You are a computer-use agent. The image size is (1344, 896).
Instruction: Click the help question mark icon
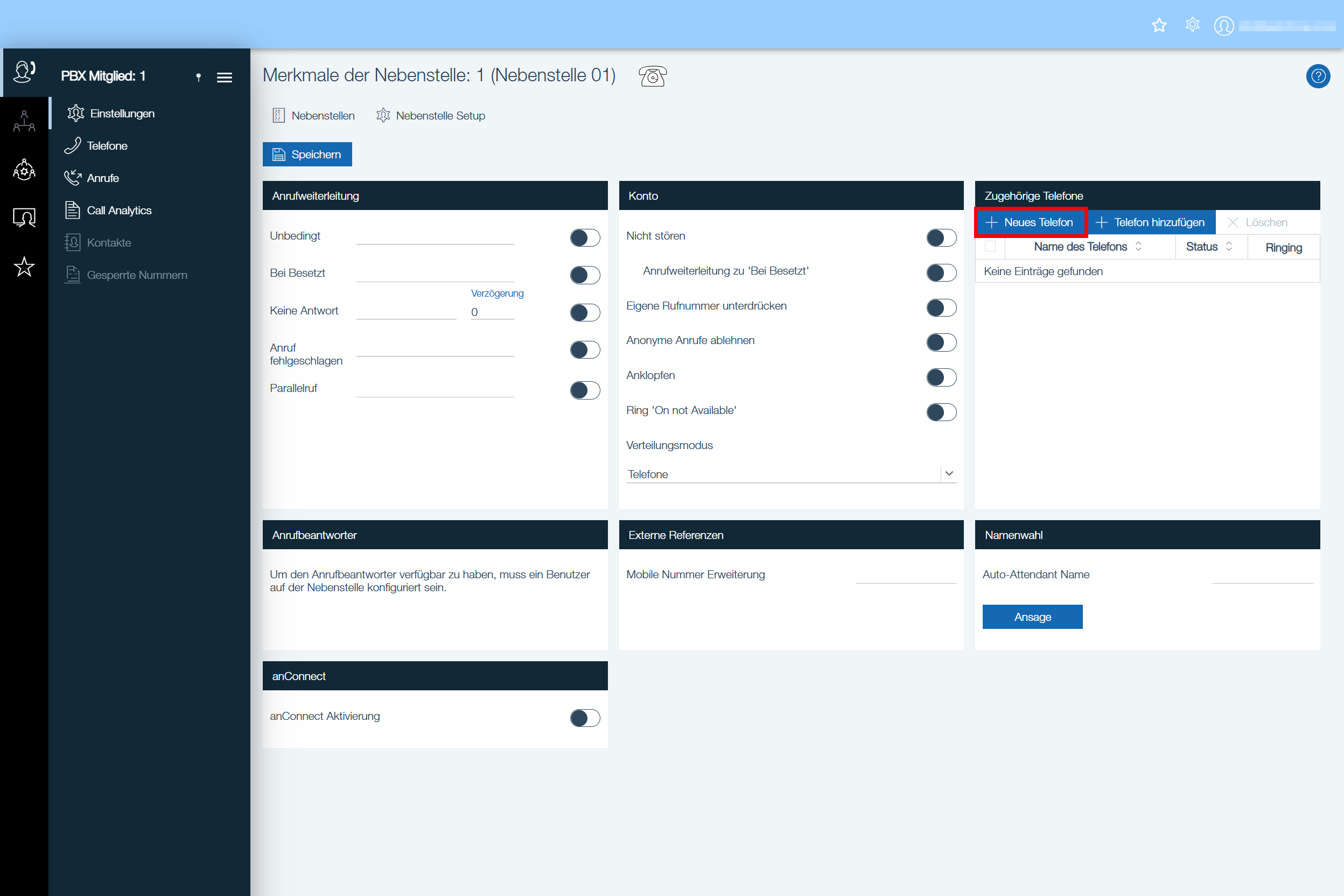pos(1318,76)
